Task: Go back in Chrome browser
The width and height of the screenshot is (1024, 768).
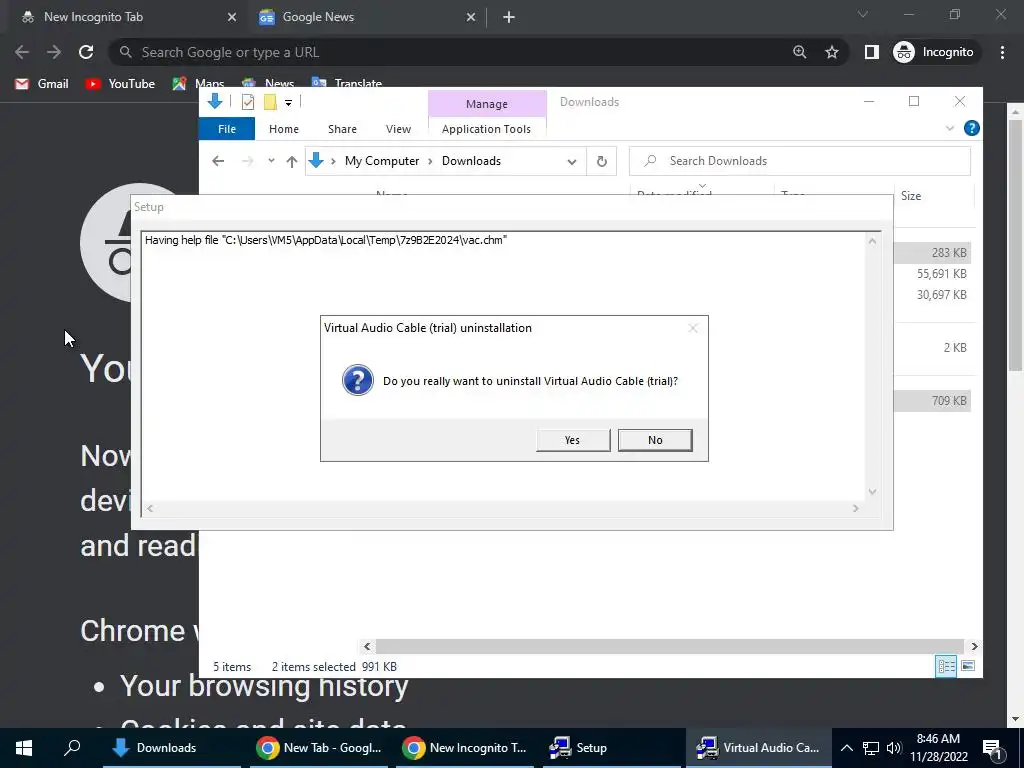Action: coord(22,52)
